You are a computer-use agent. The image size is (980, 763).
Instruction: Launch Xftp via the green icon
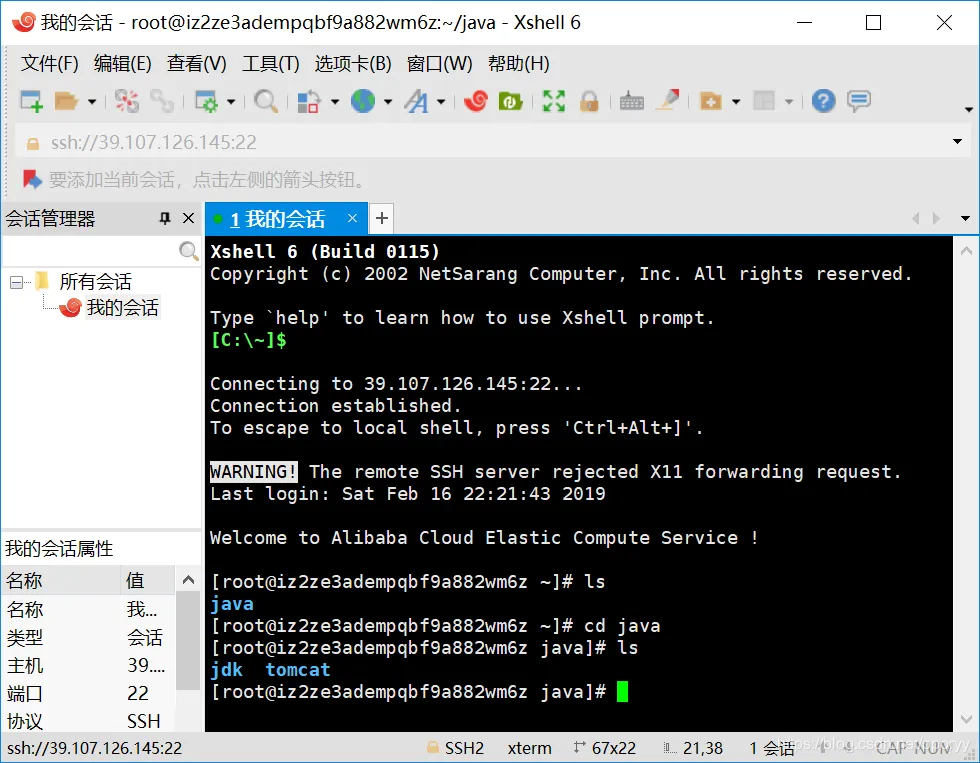pyautogui.click(x=511, y=101)
